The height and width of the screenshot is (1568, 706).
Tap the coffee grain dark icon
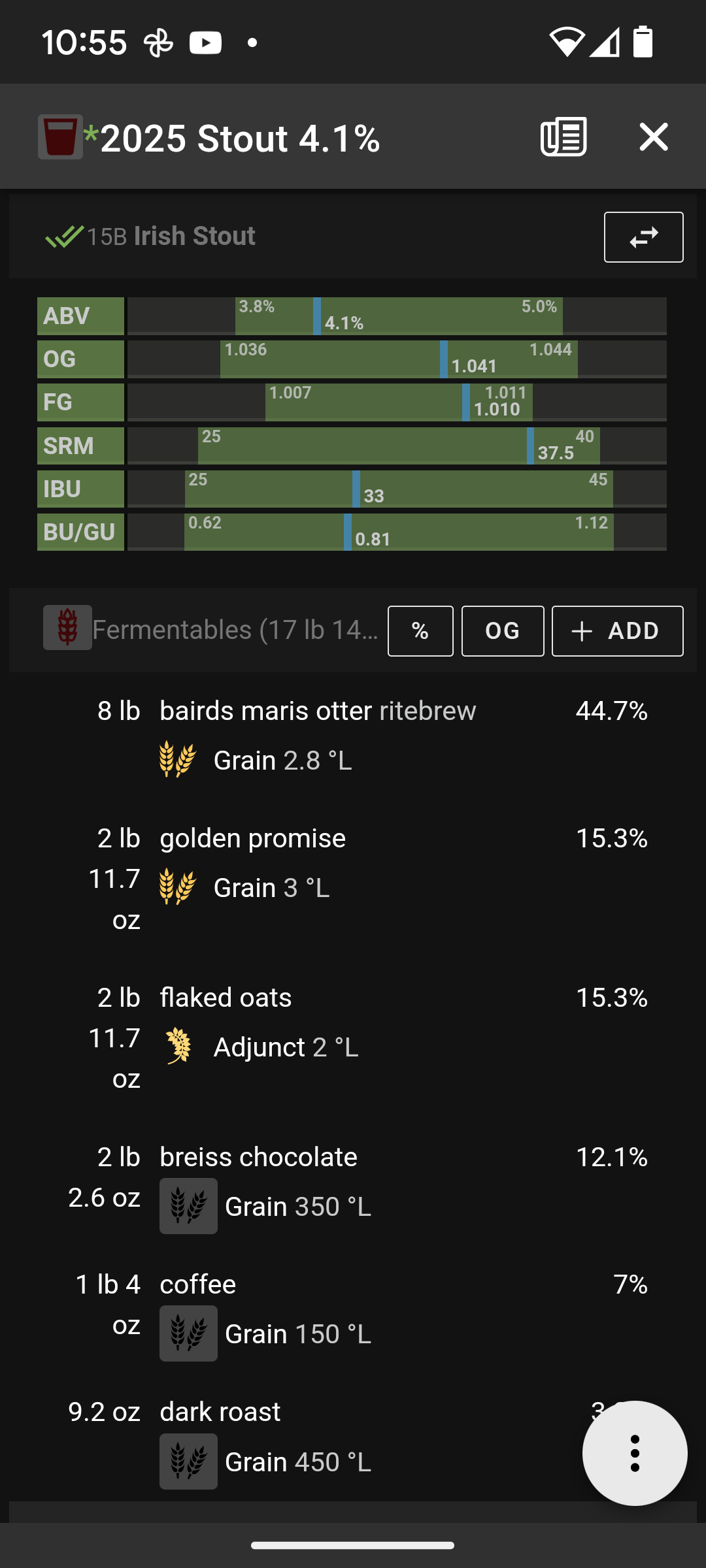click(188, 1333)
